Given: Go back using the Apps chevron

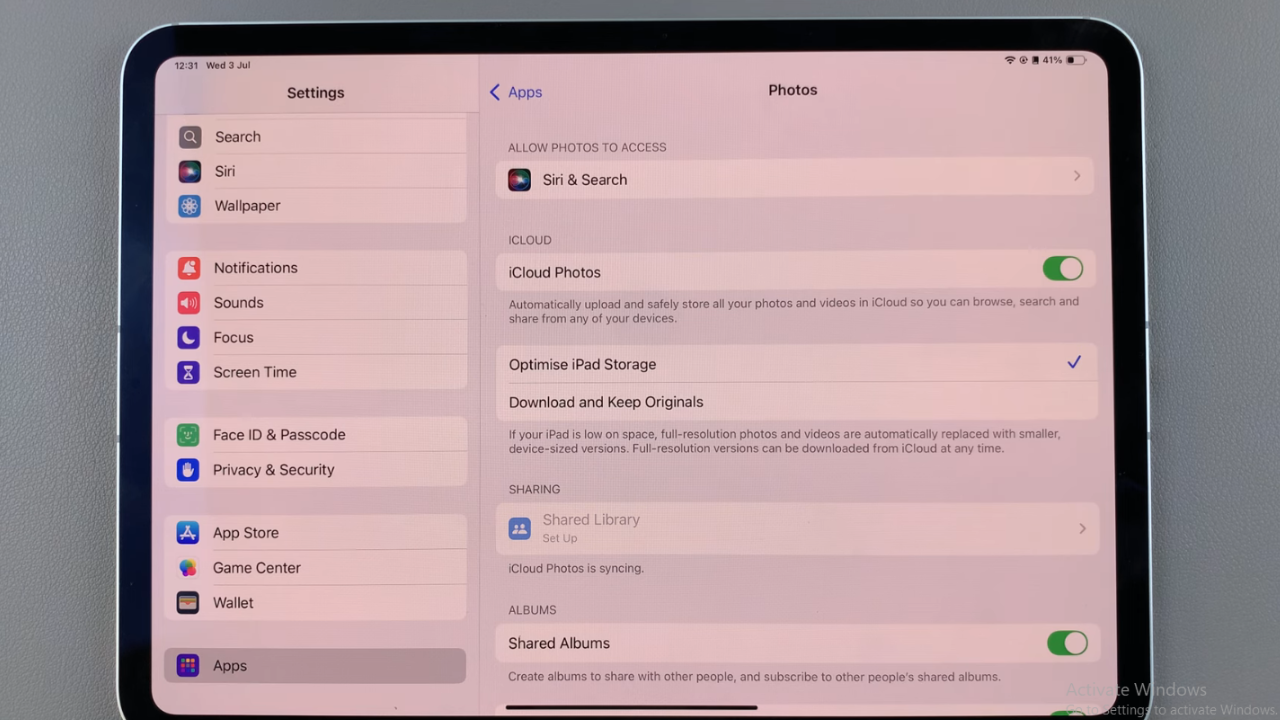Looking at the screenshot, I should click(x=495, y=92).
